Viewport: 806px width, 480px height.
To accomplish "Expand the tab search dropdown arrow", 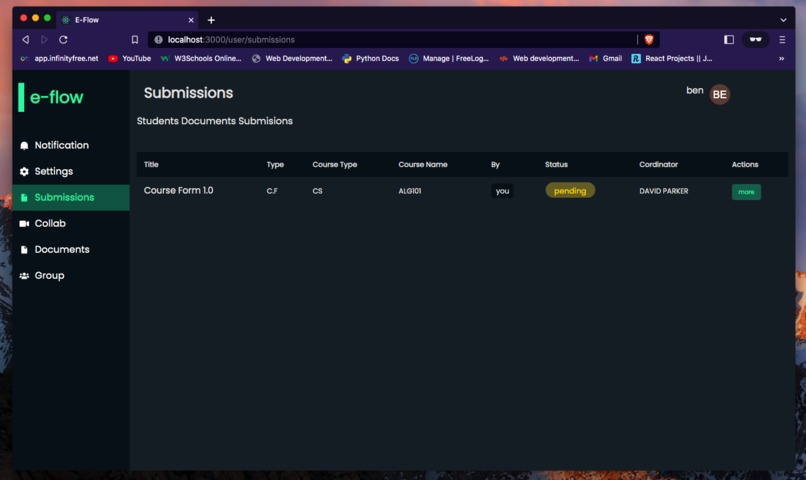I will [x=783, y=20].
